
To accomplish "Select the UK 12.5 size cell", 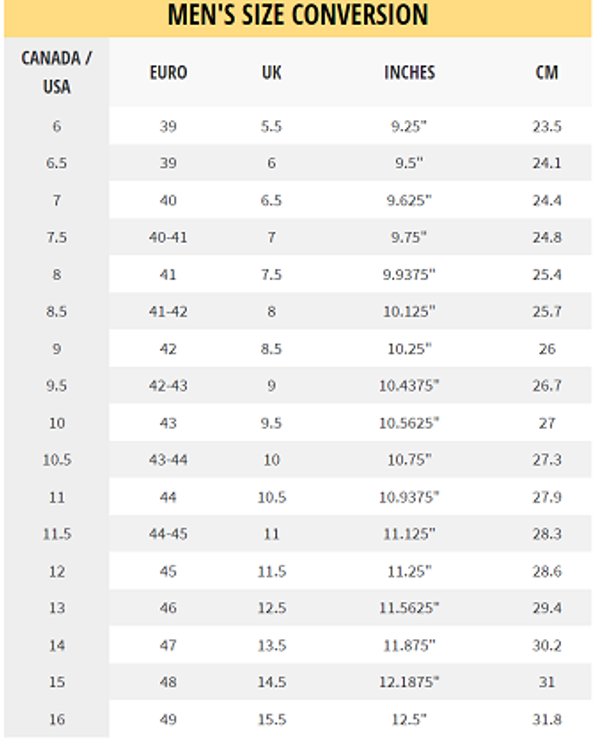I will point(272,608).
